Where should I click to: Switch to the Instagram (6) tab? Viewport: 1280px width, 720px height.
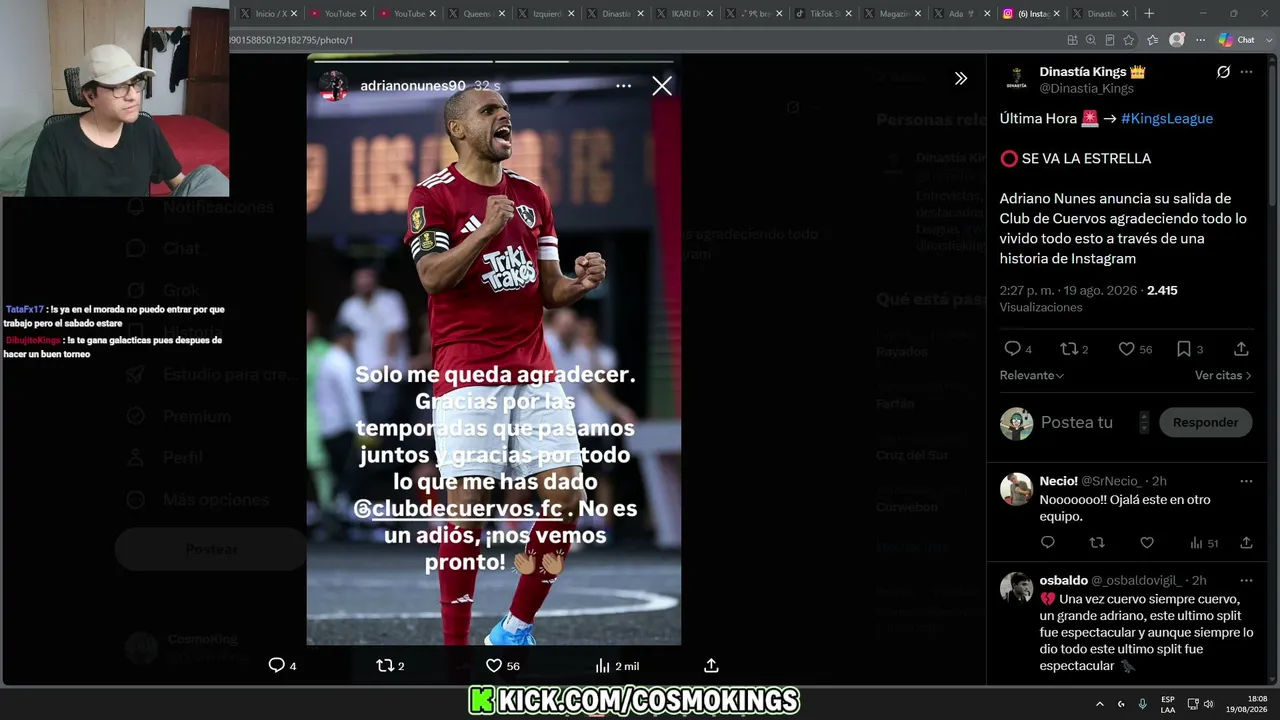pos(1030,13)
